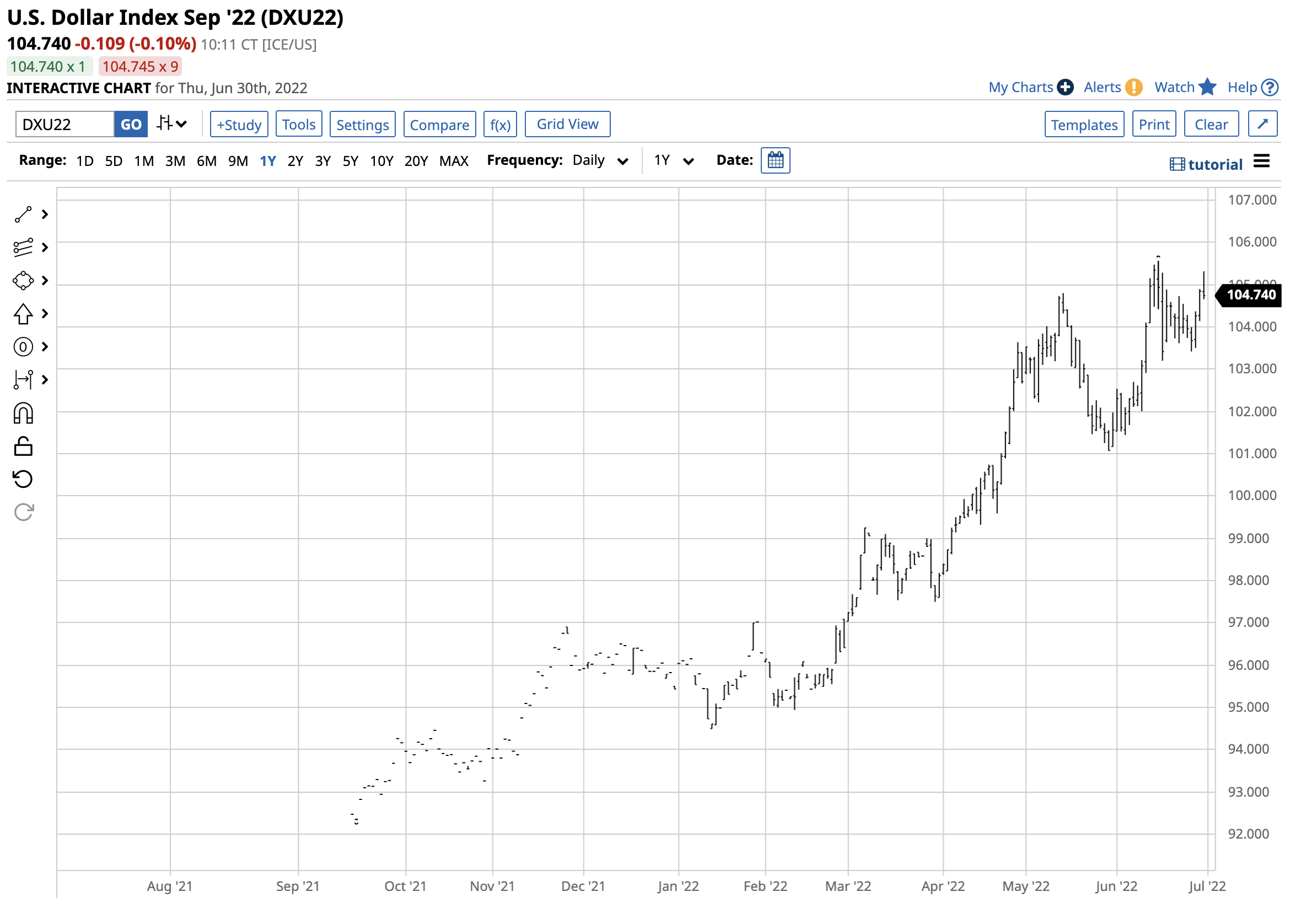The height and width of the screenshot is (924, 1290).
Task: Click the undo arrow icon
Action: (23, 479)
